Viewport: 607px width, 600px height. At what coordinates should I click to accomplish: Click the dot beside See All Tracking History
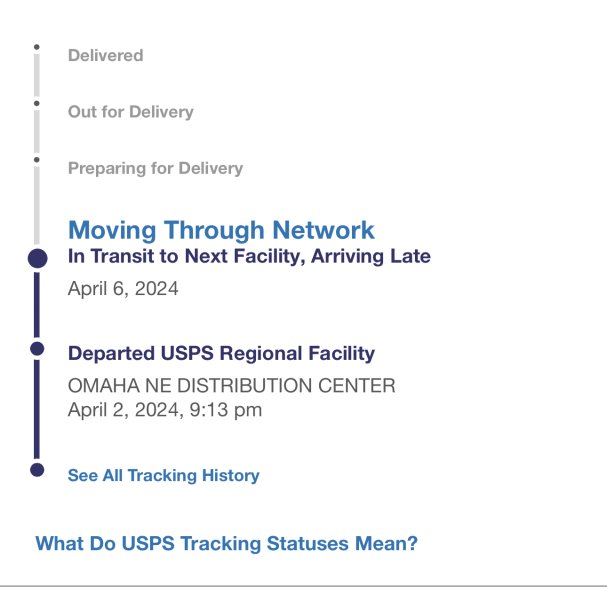click(x=37, y=469)
